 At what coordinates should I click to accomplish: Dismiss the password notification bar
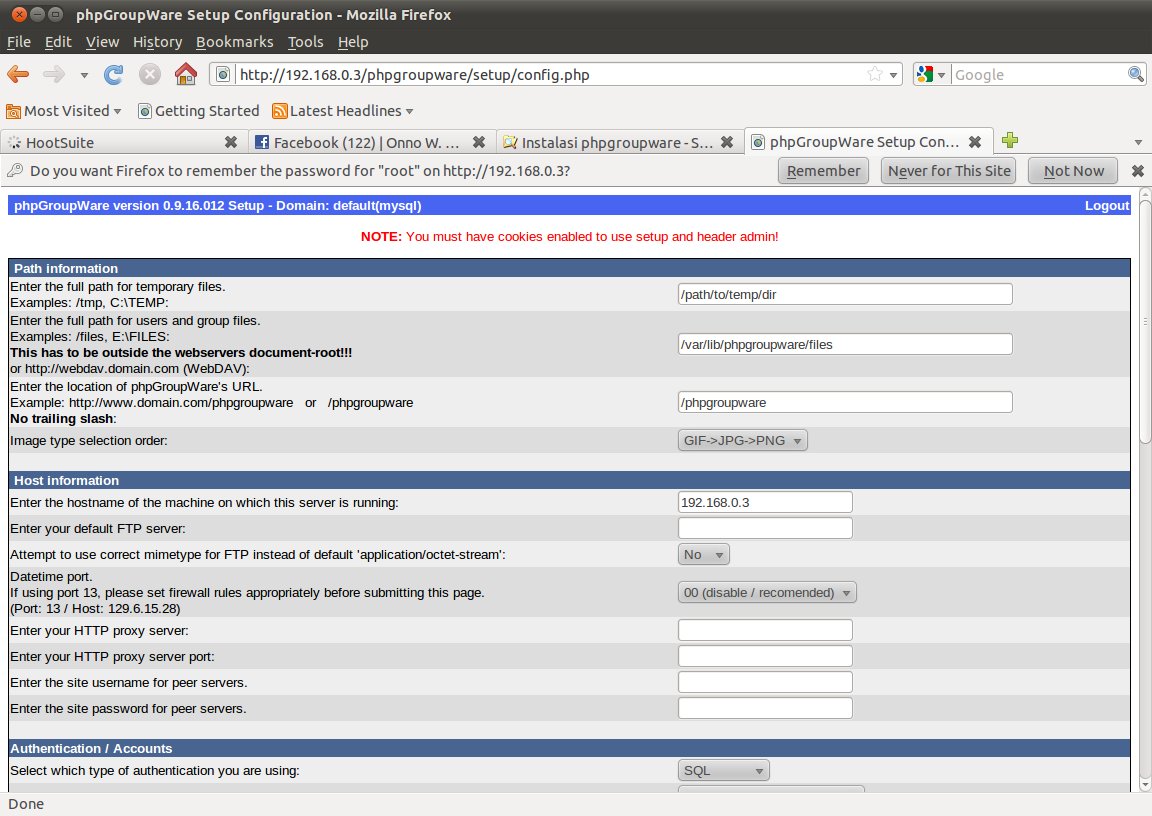click(x=1137, y=171)
